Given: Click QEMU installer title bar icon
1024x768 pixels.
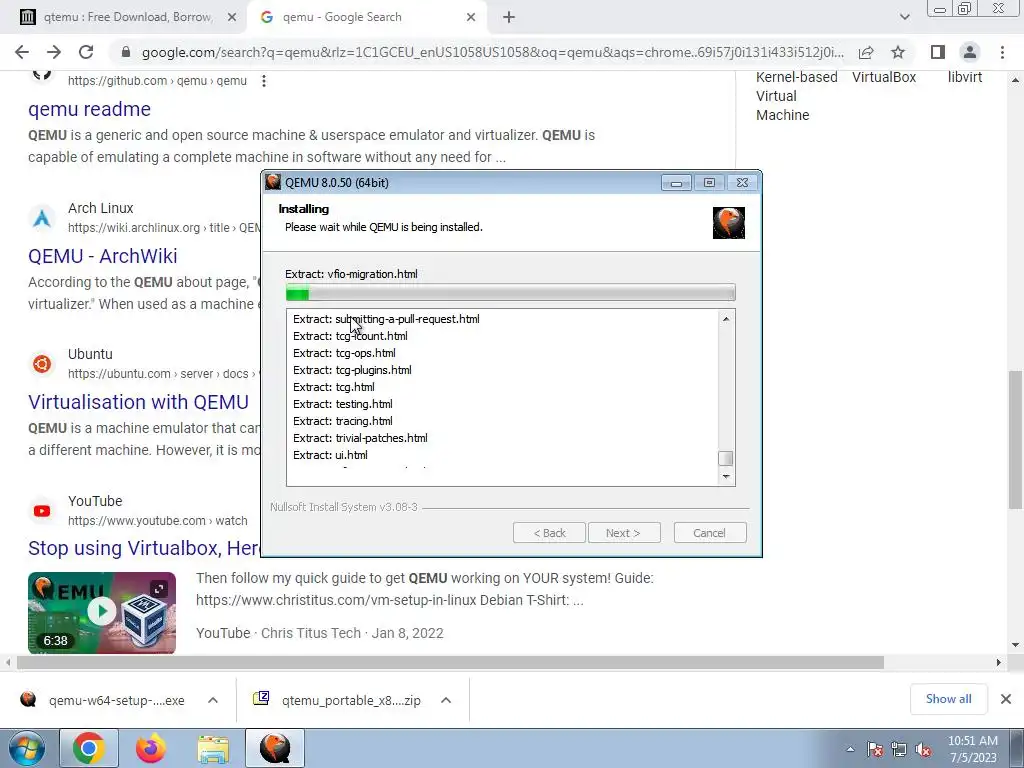Looking at the screenshot, I should 273,182.
